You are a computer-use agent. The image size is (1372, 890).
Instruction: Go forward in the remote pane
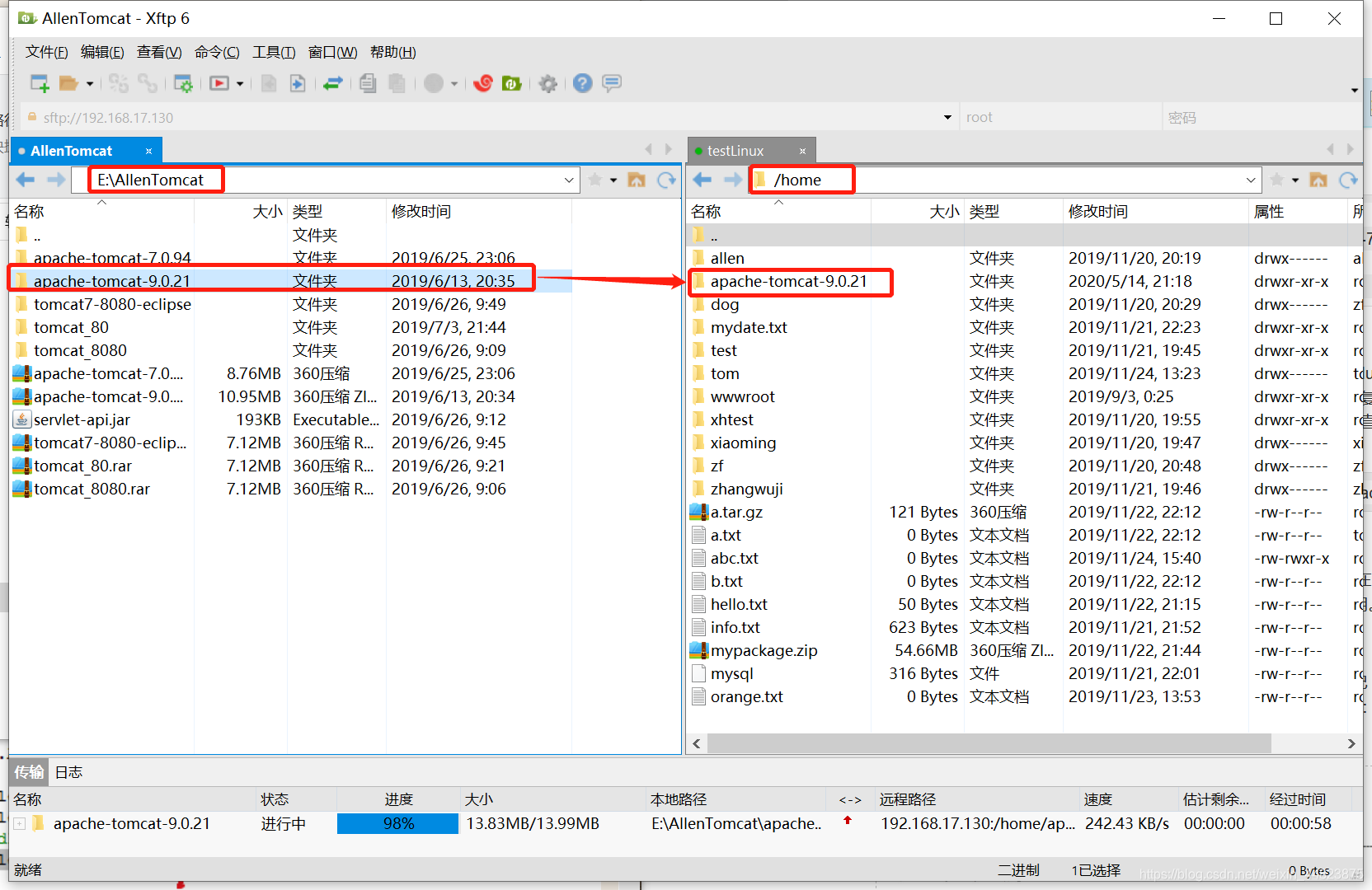click(x=733, y=180)
